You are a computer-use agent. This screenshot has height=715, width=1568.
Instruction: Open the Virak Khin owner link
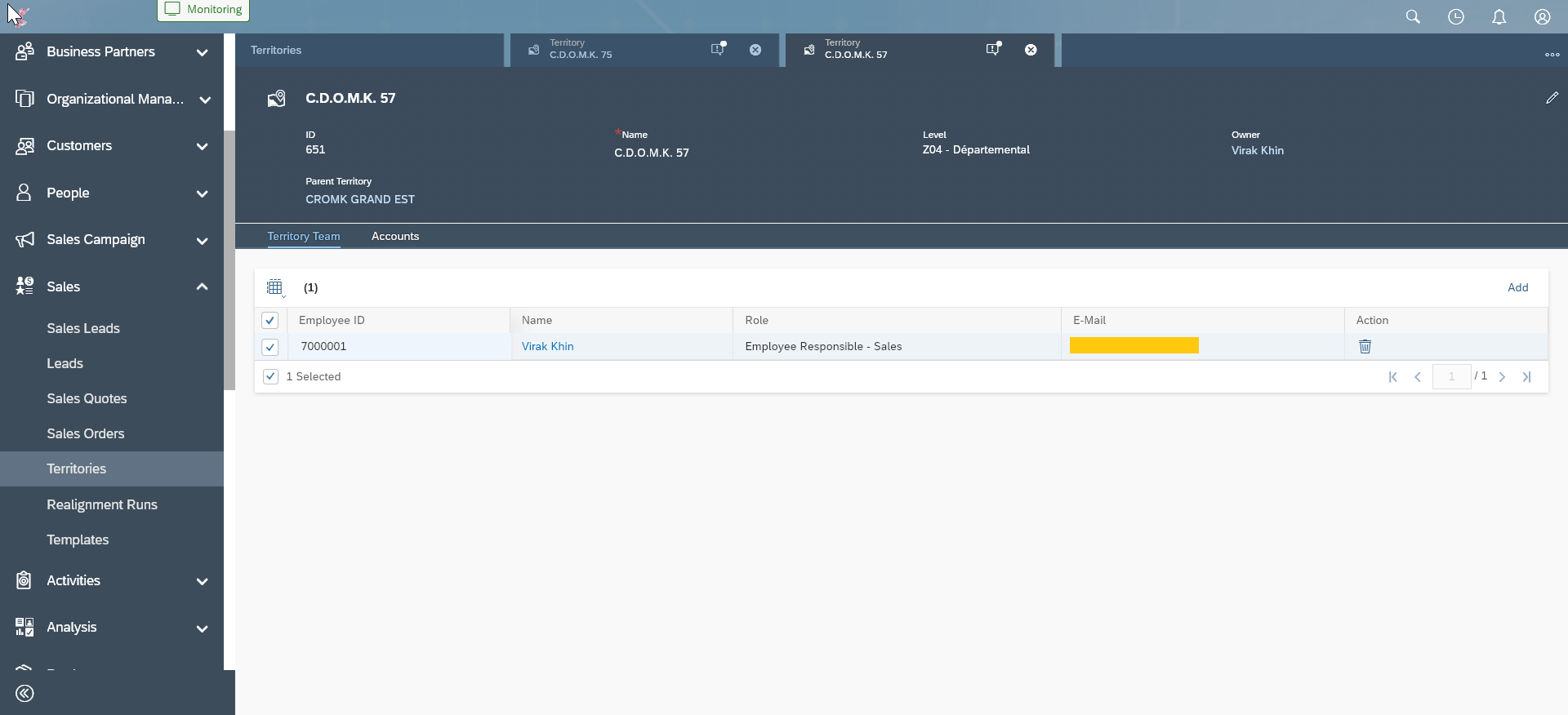click(x=1257, y=151)
